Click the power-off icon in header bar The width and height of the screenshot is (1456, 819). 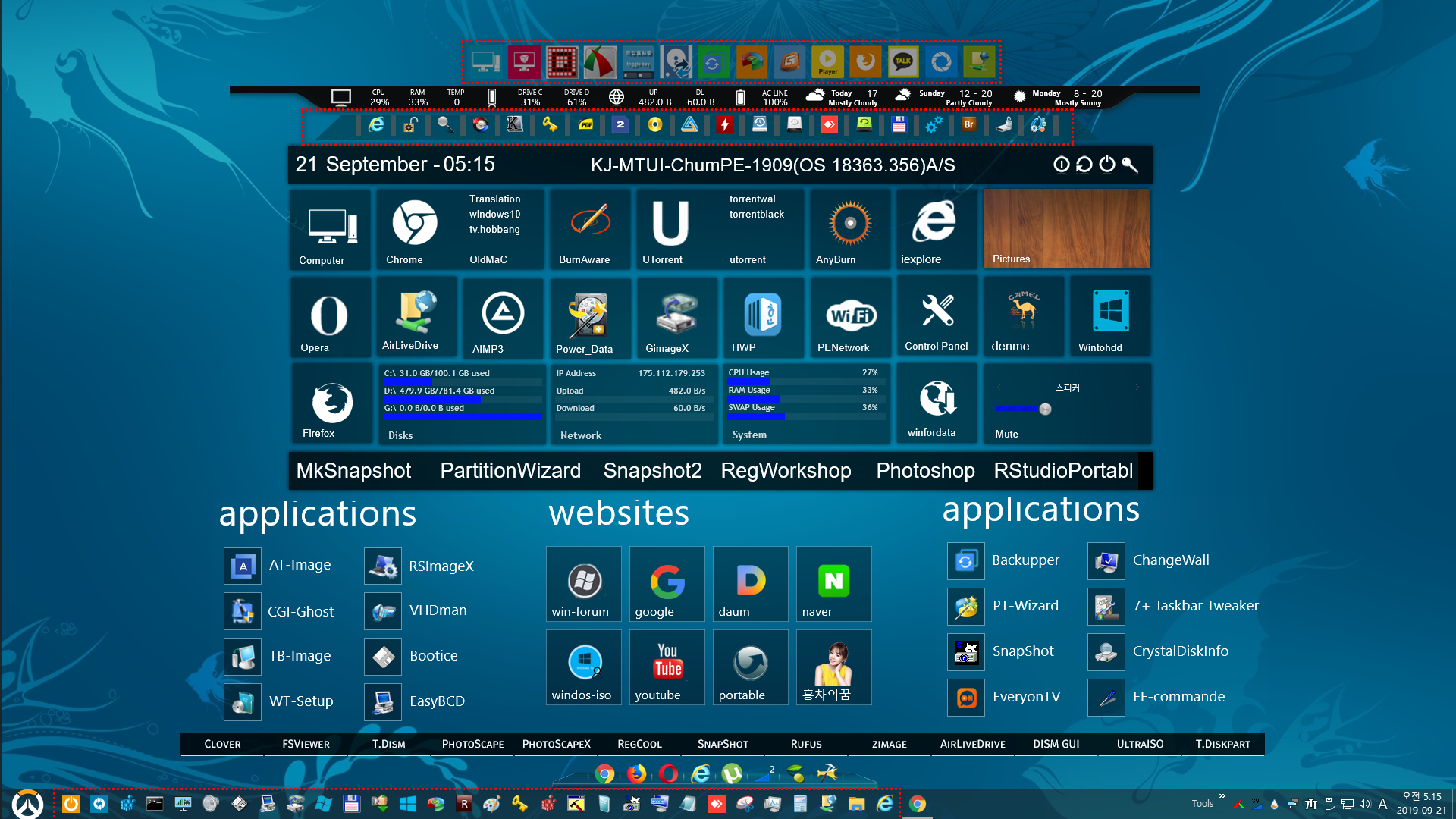point(1107,165)
